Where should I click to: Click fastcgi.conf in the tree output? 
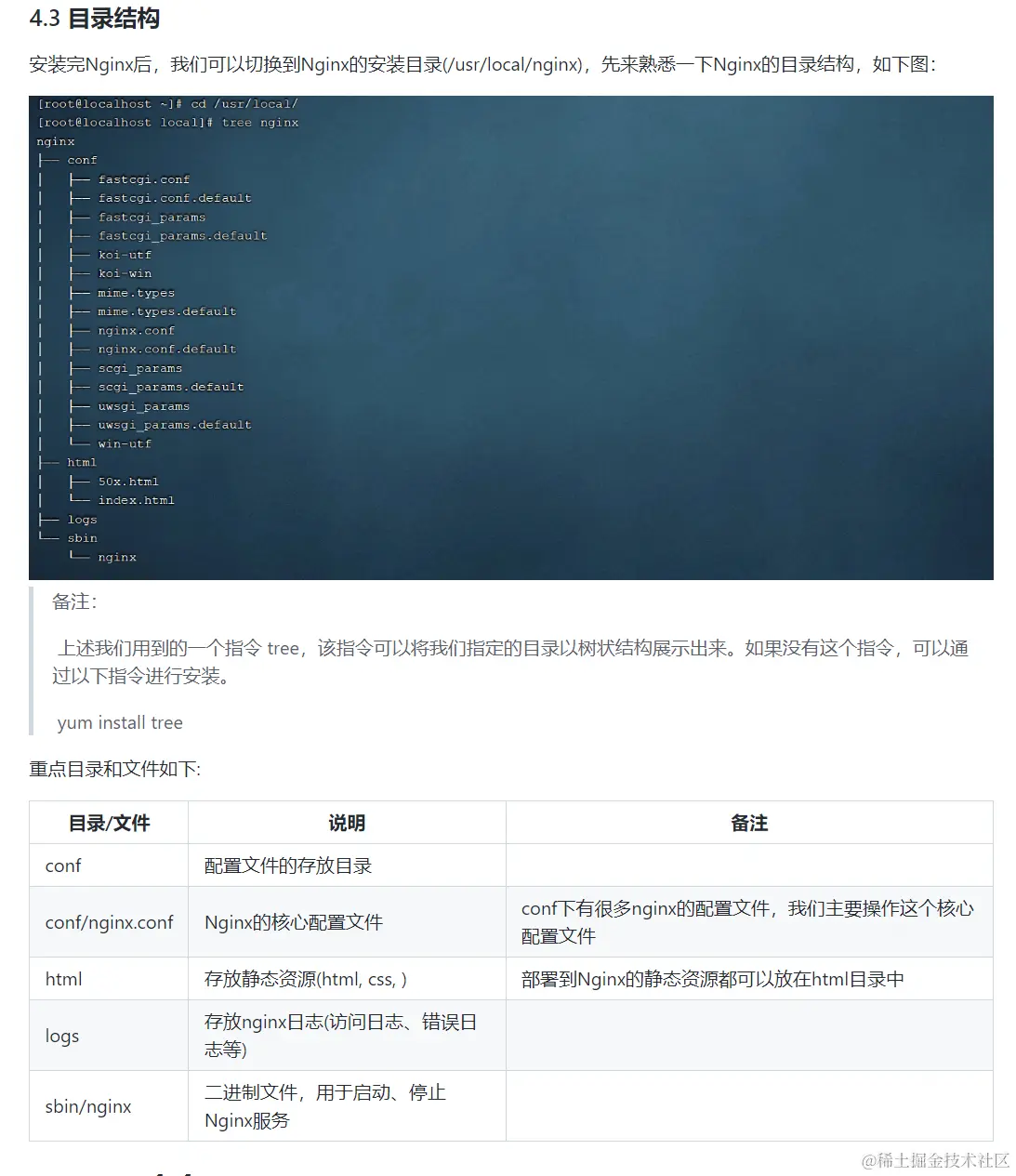point(145,178)
